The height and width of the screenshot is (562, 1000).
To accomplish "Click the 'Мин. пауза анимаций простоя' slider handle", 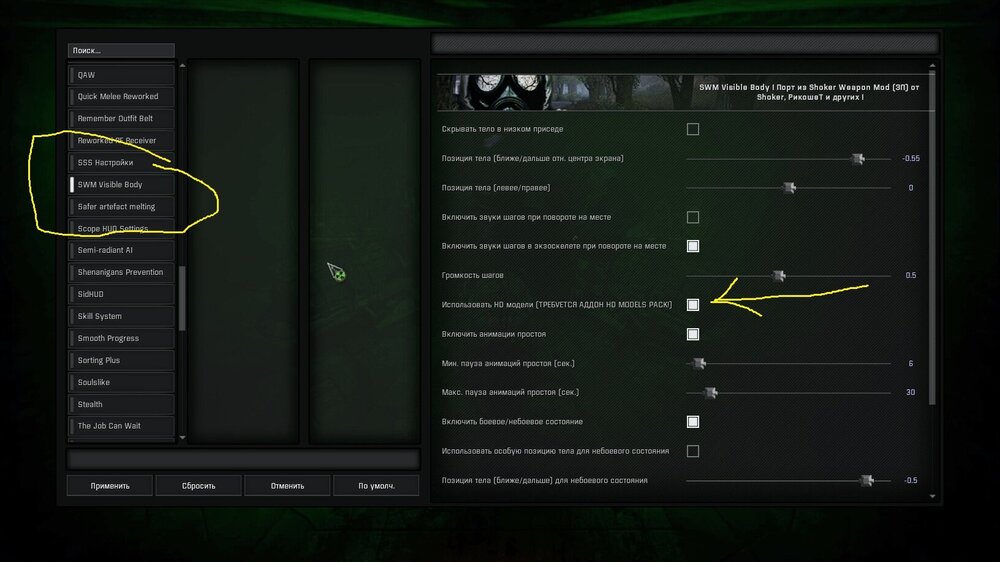I will tap(699, 364).
